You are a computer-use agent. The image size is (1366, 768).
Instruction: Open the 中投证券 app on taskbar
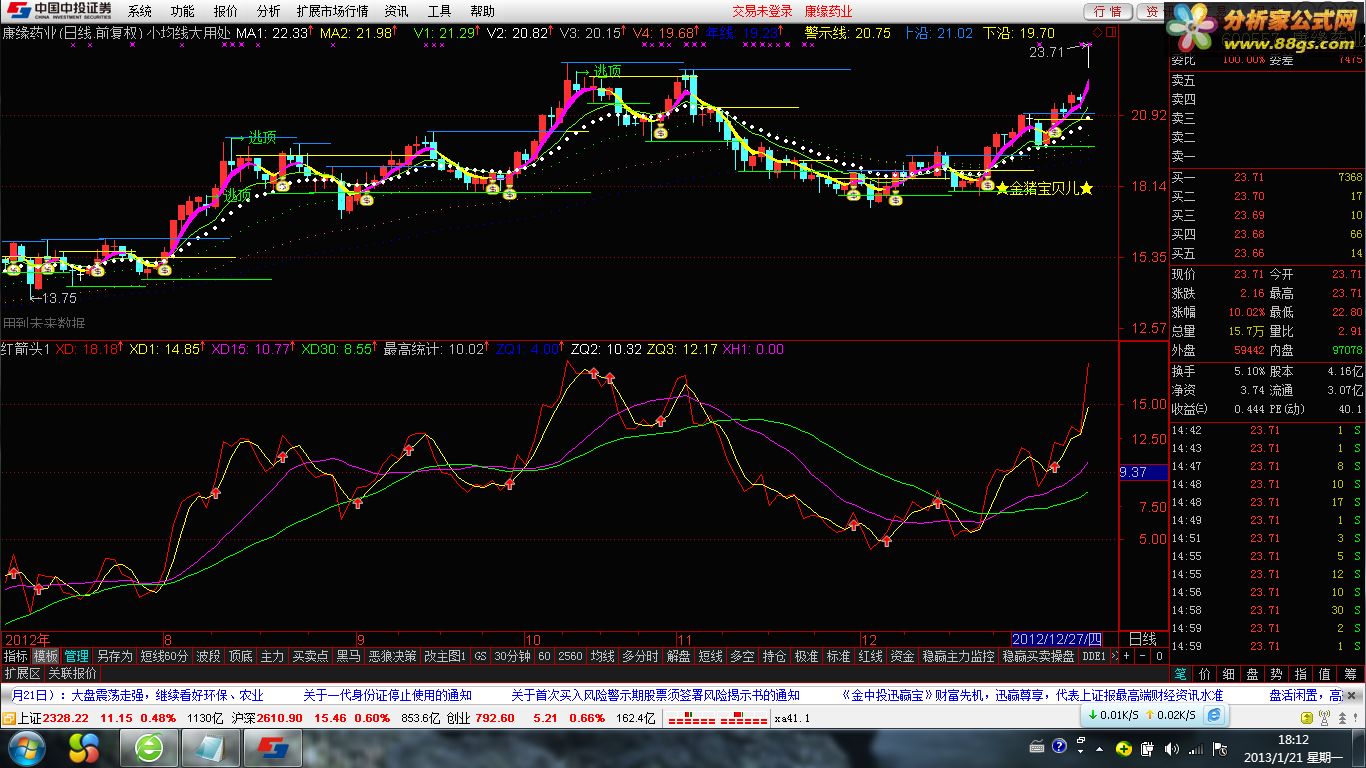coord(273,748)
